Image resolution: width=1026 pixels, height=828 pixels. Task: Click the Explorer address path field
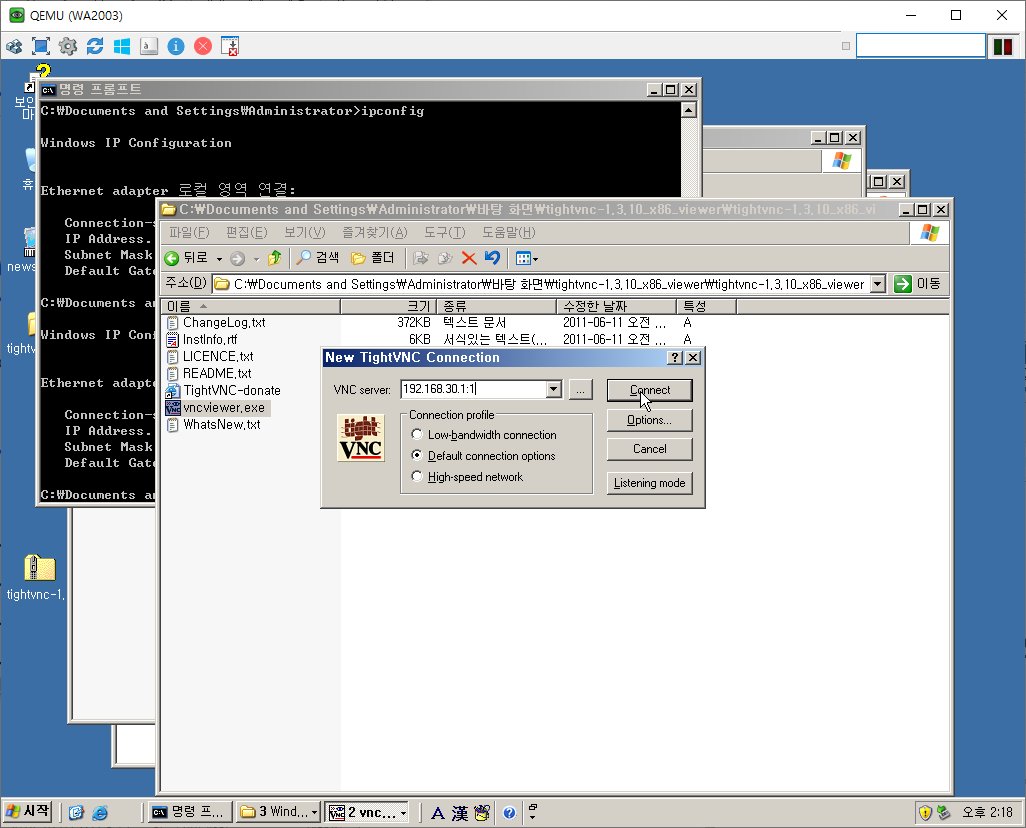(541, 284)
